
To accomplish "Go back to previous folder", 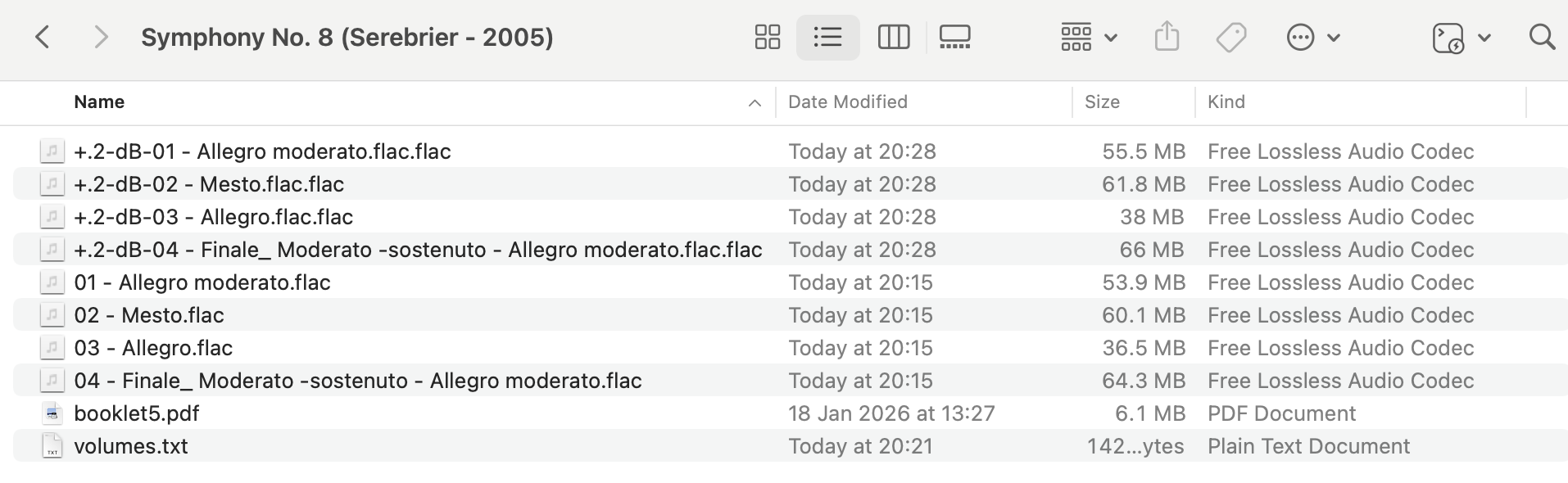I will point(43,37).
